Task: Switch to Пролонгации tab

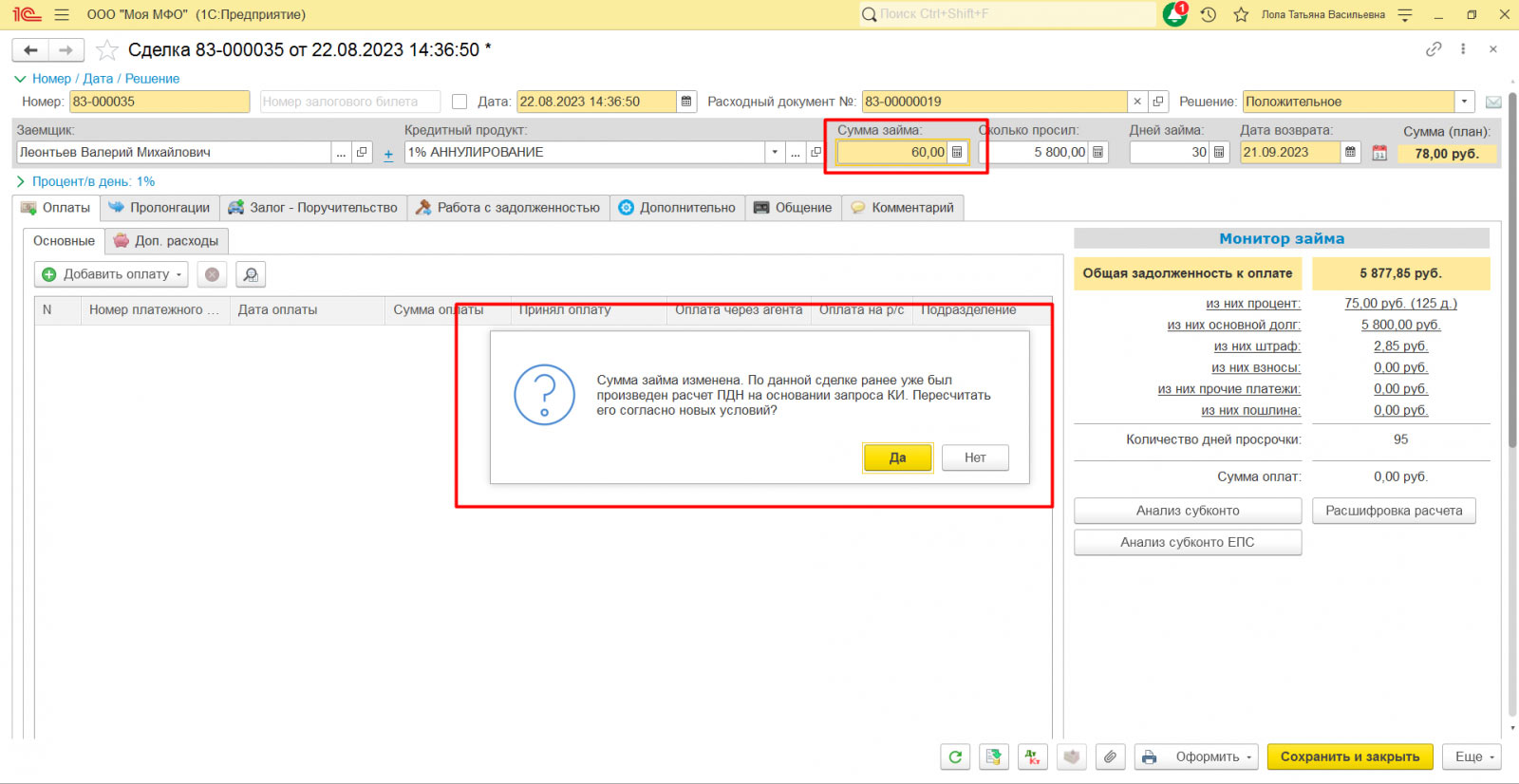Action: click(159, 208)
